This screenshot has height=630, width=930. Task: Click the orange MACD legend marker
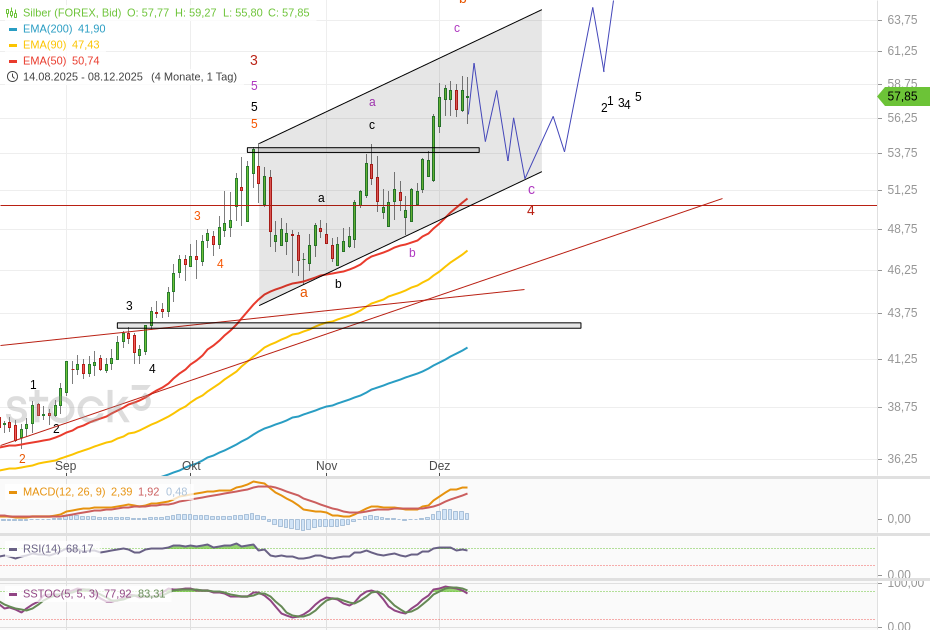click(x=12, y=492)
